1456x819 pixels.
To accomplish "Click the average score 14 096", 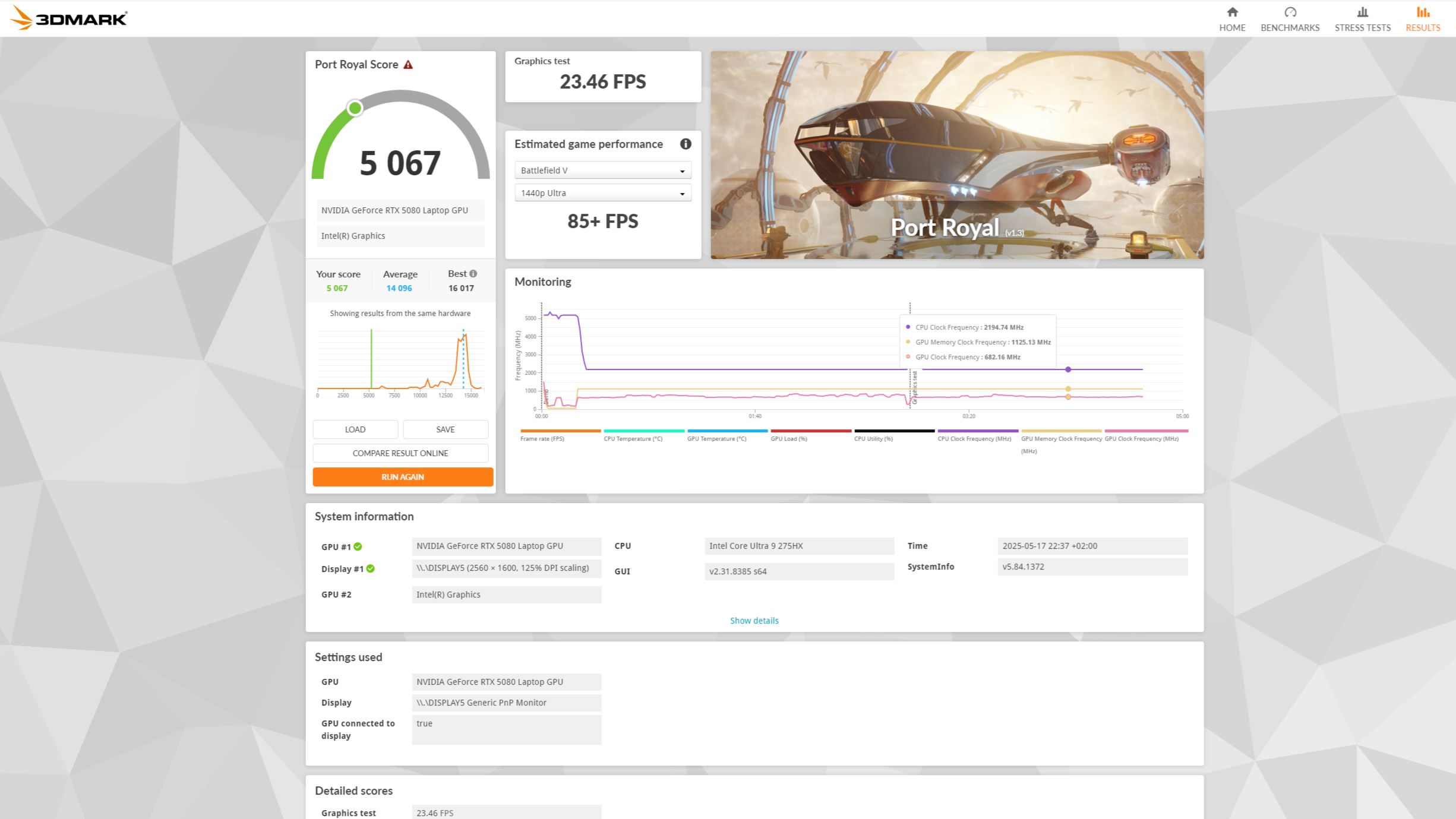I will click(x=399, y=288).
